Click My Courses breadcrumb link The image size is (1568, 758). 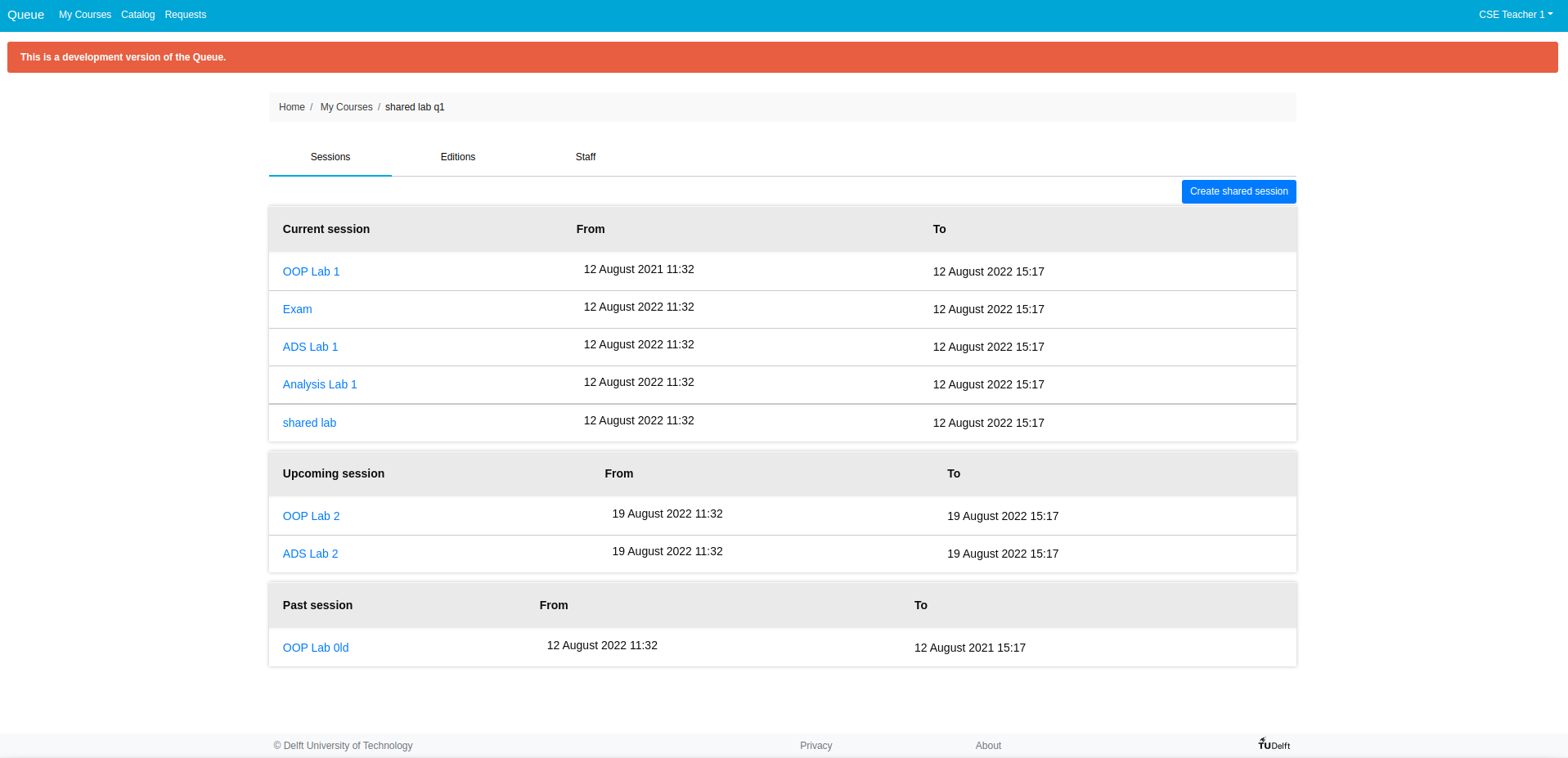point(346,107)
